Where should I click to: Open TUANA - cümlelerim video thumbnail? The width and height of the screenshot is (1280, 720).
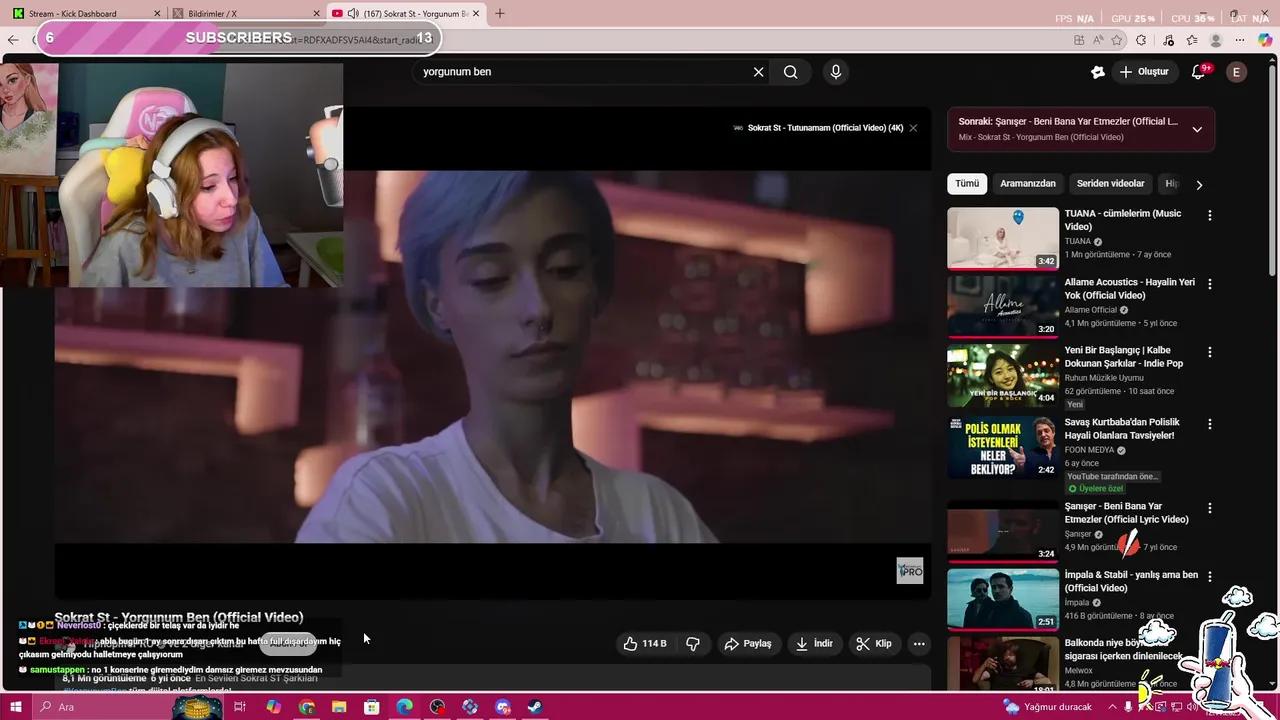(x=1003, y=238)
